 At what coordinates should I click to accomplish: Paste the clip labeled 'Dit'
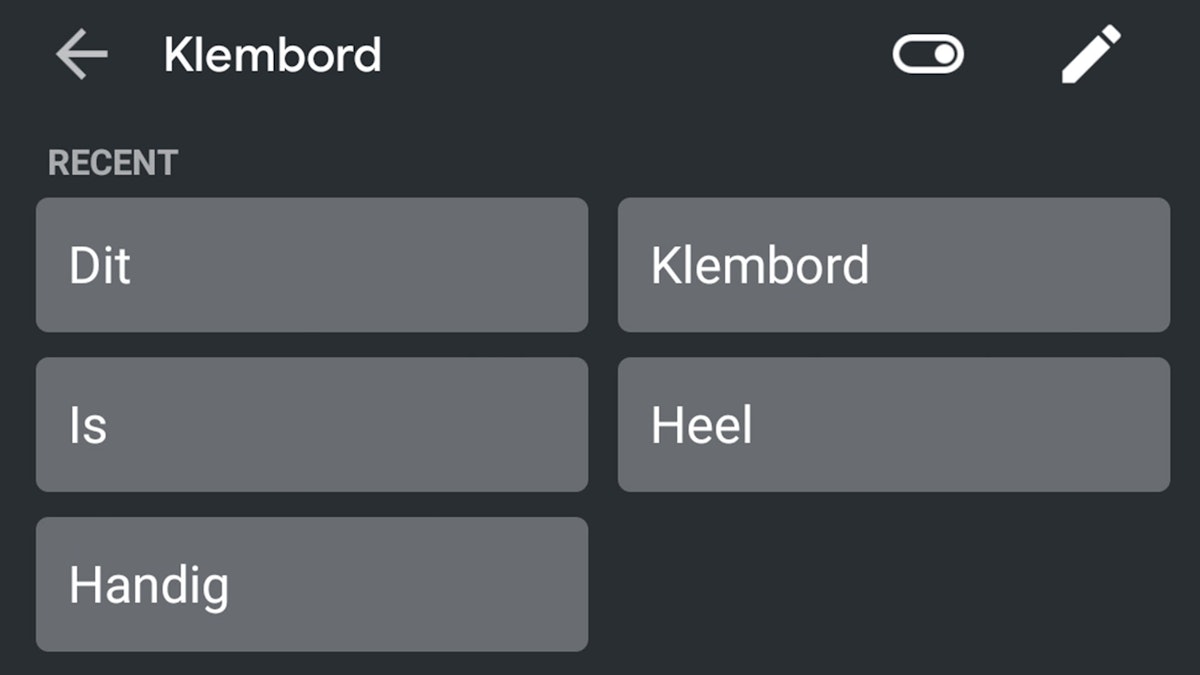pos(312,265)
